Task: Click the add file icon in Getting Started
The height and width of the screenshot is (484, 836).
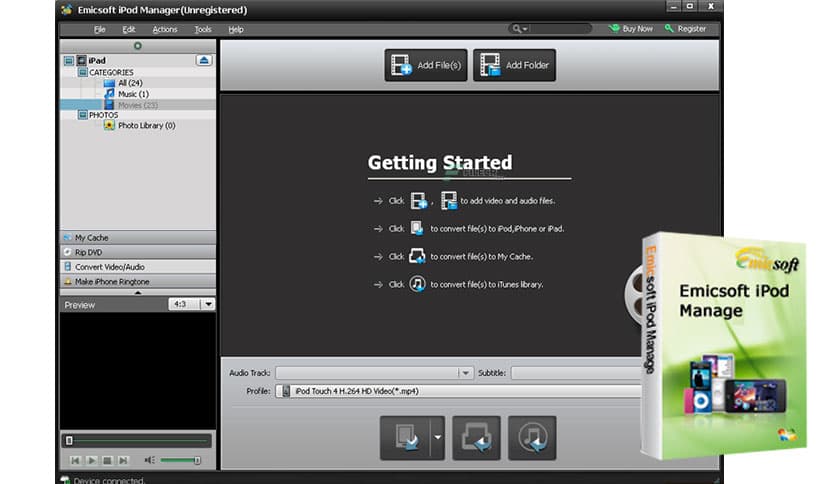Action: [419, 201]
